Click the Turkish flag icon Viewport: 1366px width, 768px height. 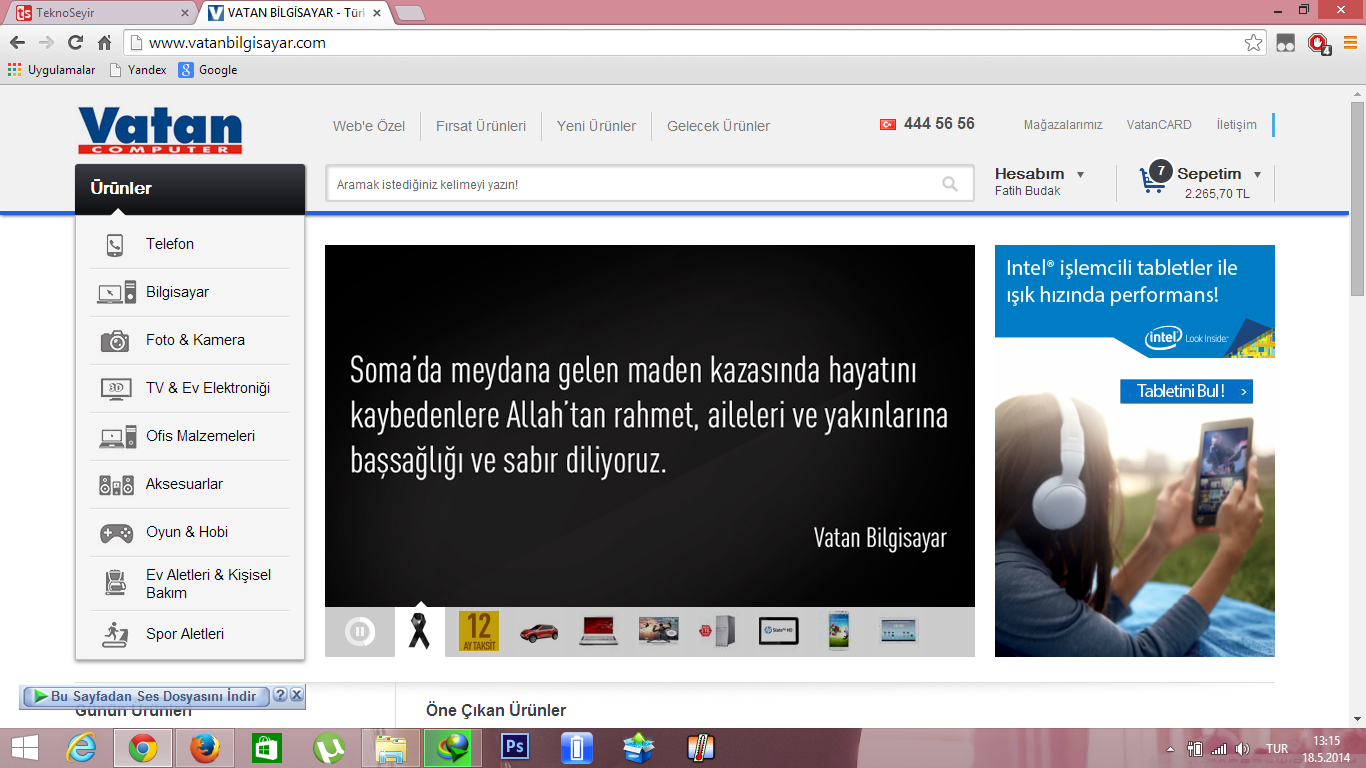pos(887,124)
